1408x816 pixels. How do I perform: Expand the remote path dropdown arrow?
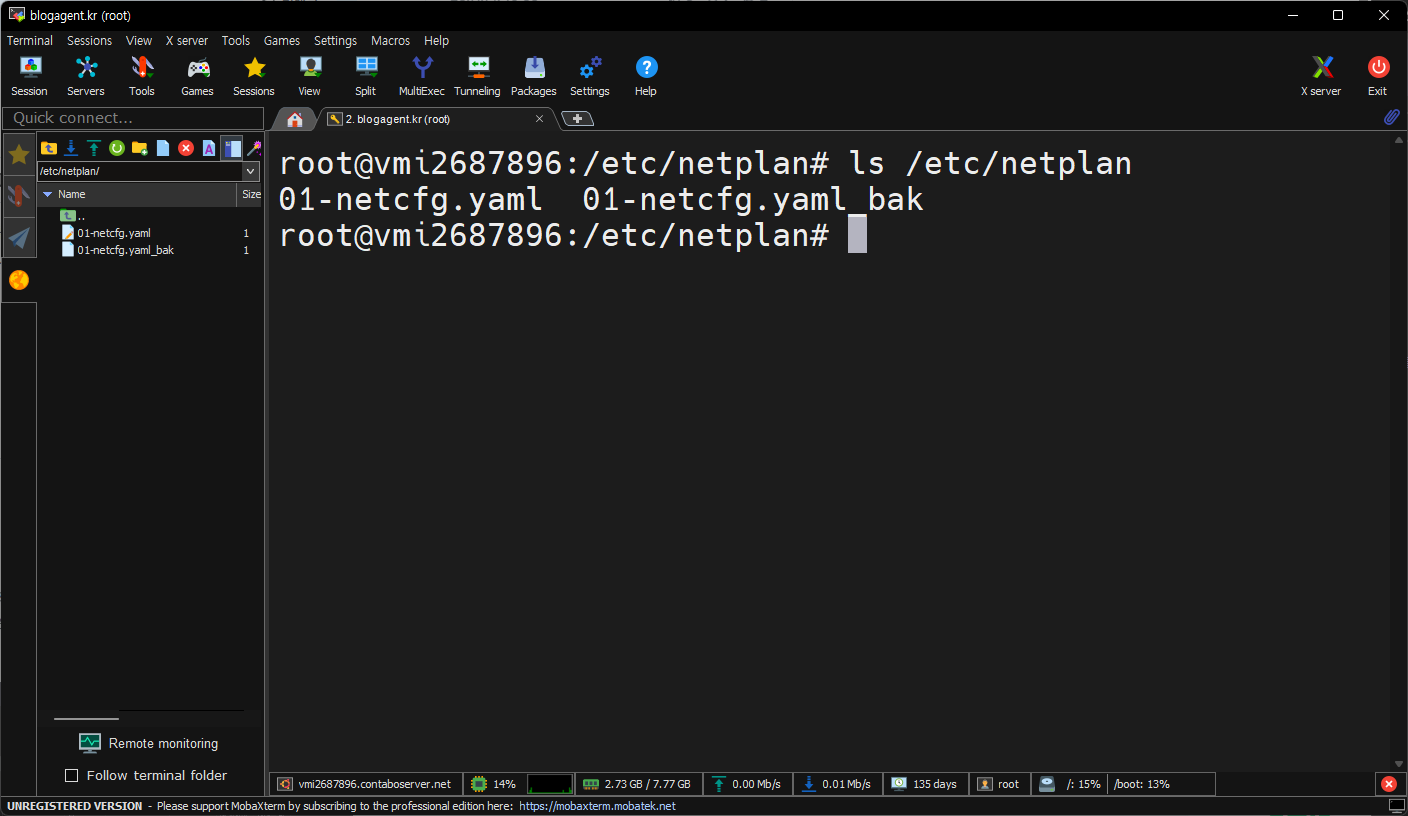(252, 171)
